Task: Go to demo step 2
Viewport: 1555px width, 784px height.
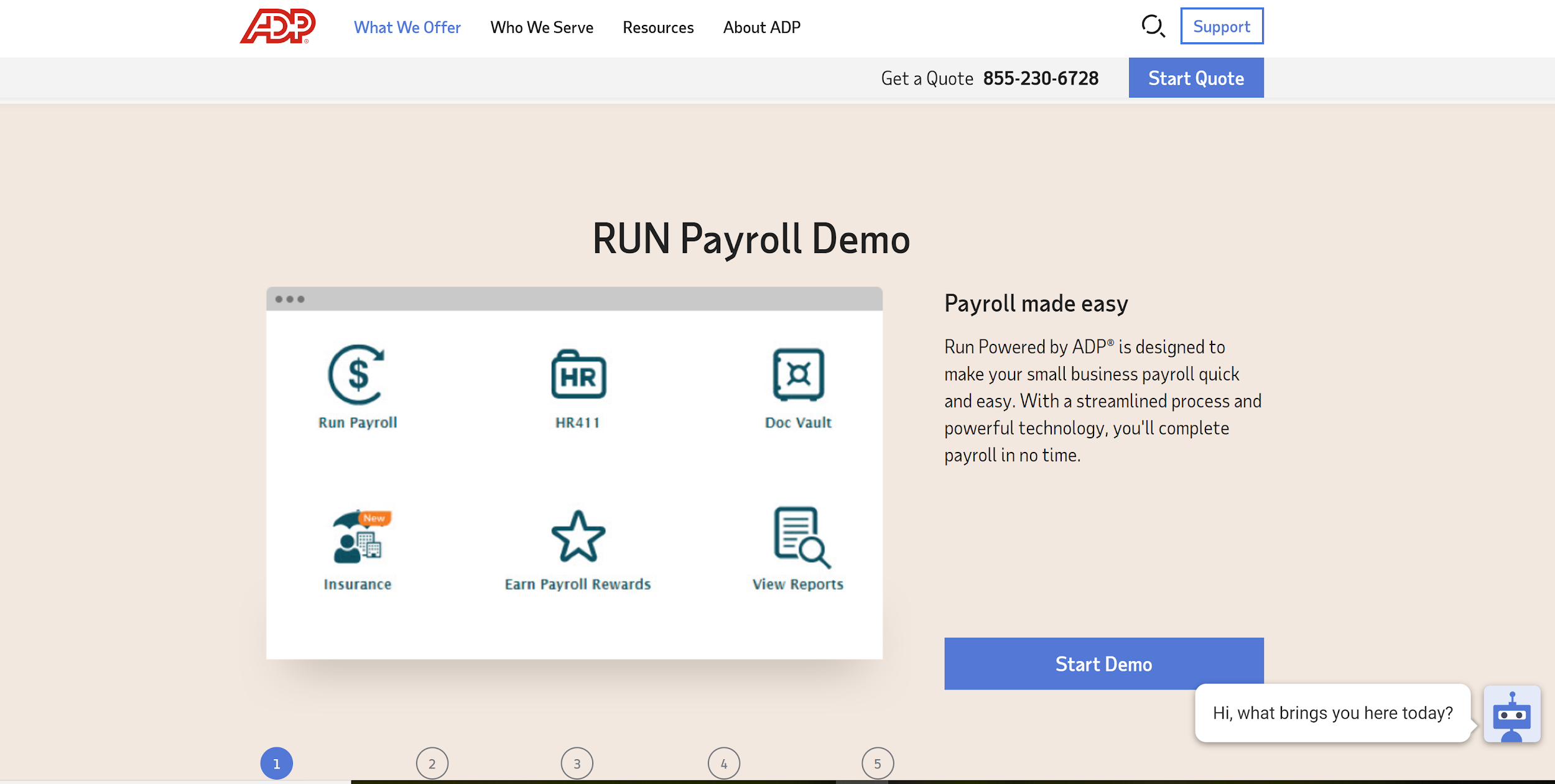Action: pyautogui.click(x=432, y=763)
